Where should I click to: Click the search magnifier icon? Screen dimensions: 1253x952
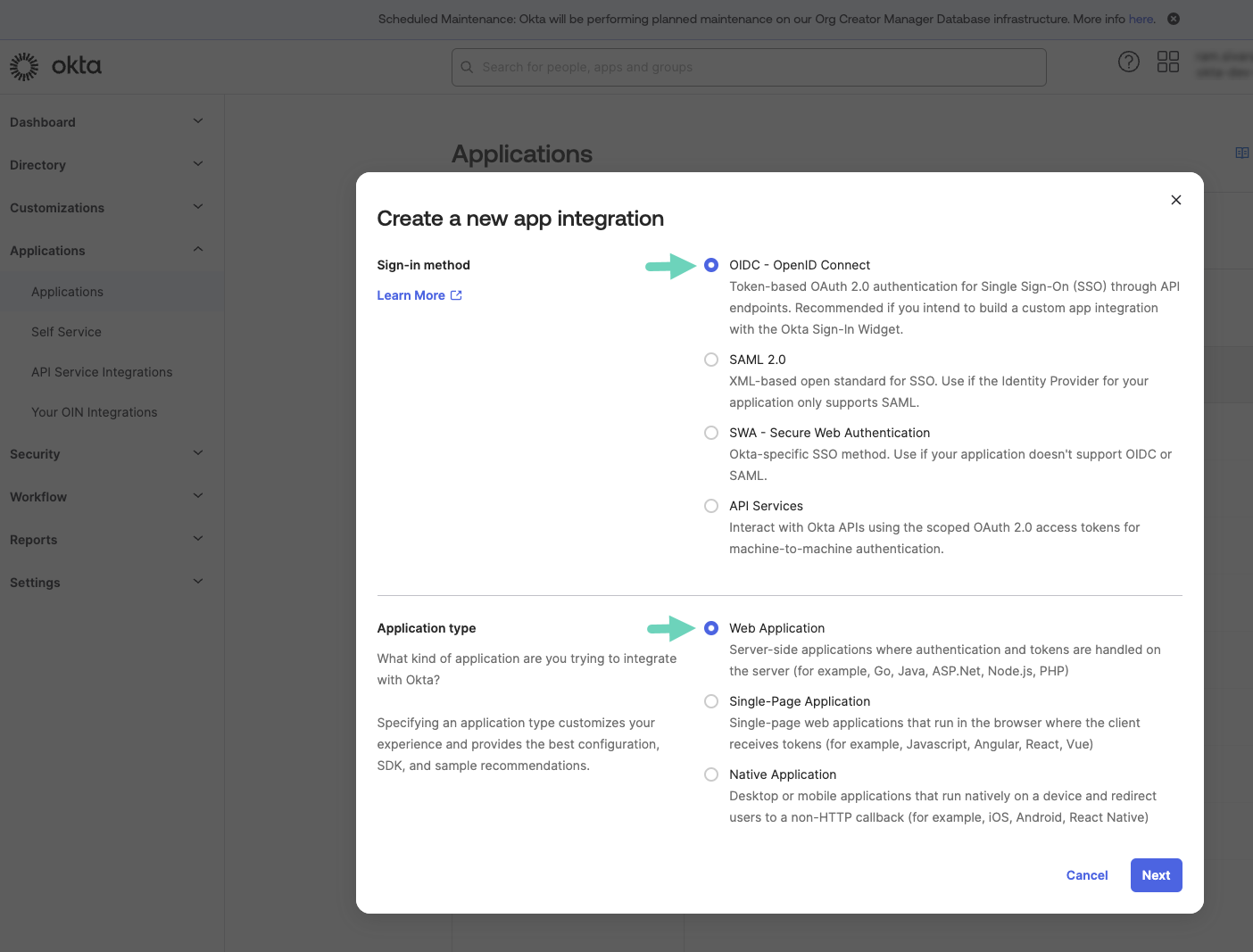467,67
